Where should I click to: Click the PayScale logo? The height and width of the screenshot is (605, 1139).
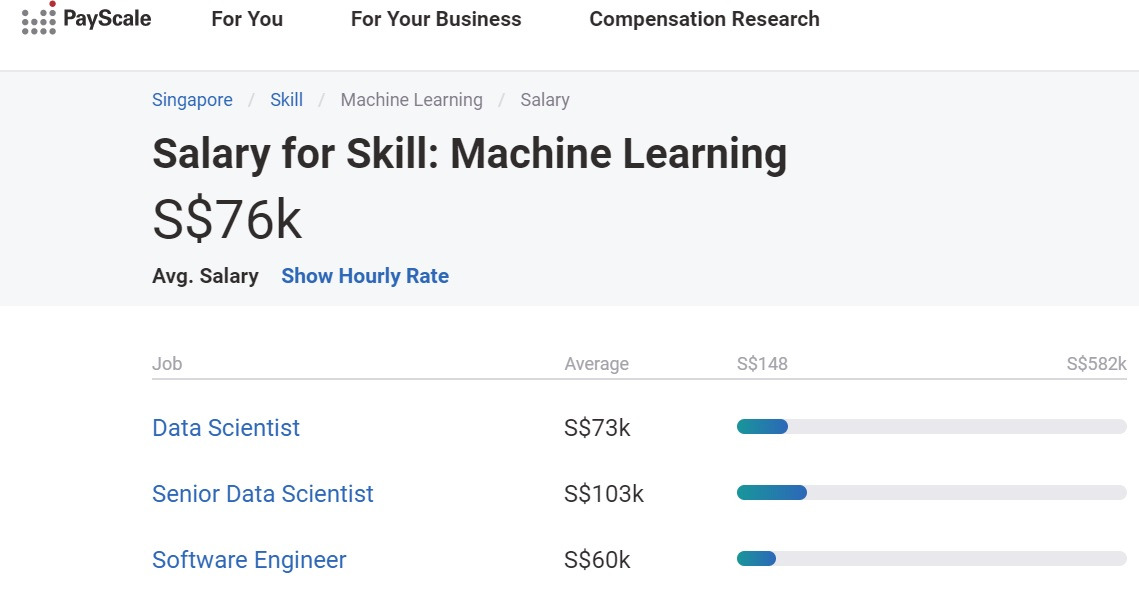pos(86,19)
